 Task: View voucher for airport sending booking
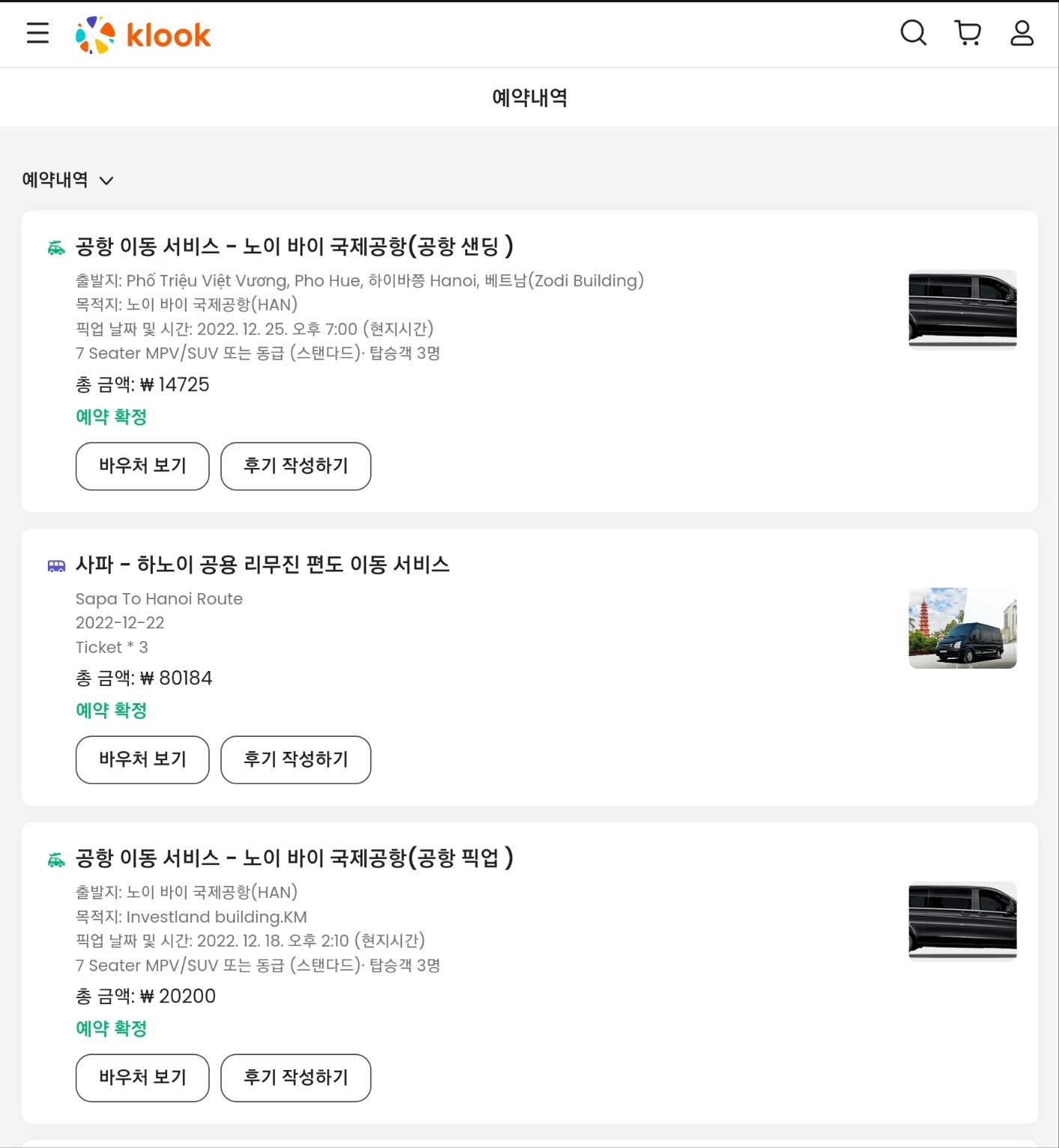pos(142,466)
